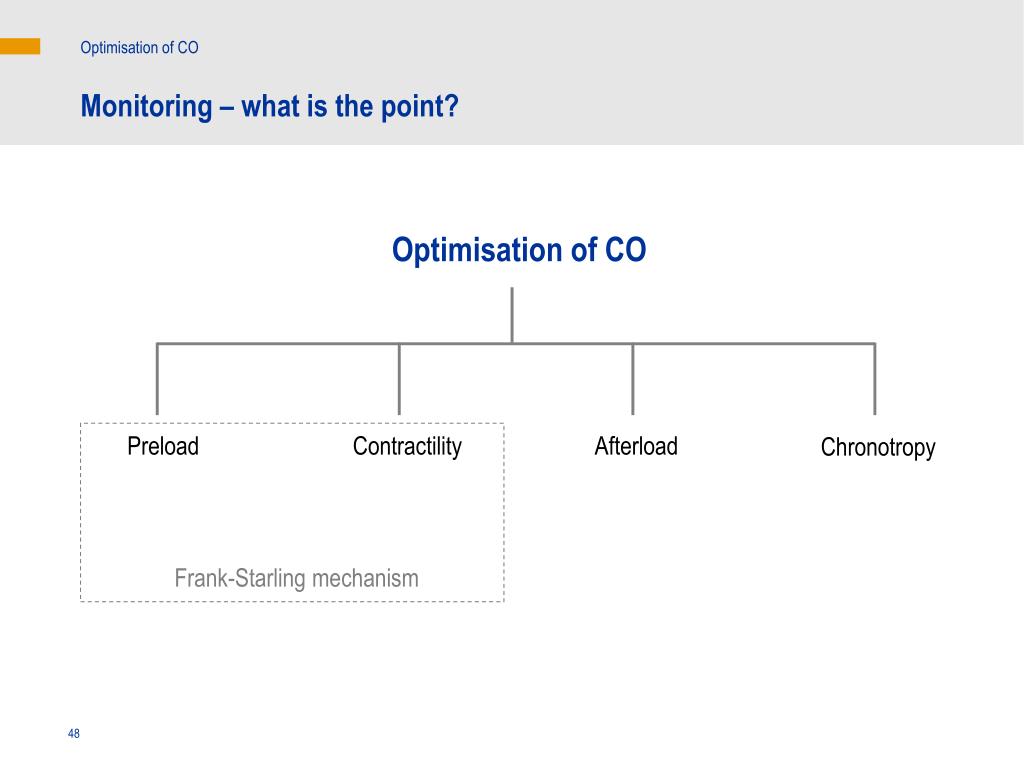This screenshot has width=1024, height=768.
Task: Select the 'Optimisation of CO' breadcrumb text
Action: [x=139, y=48]
